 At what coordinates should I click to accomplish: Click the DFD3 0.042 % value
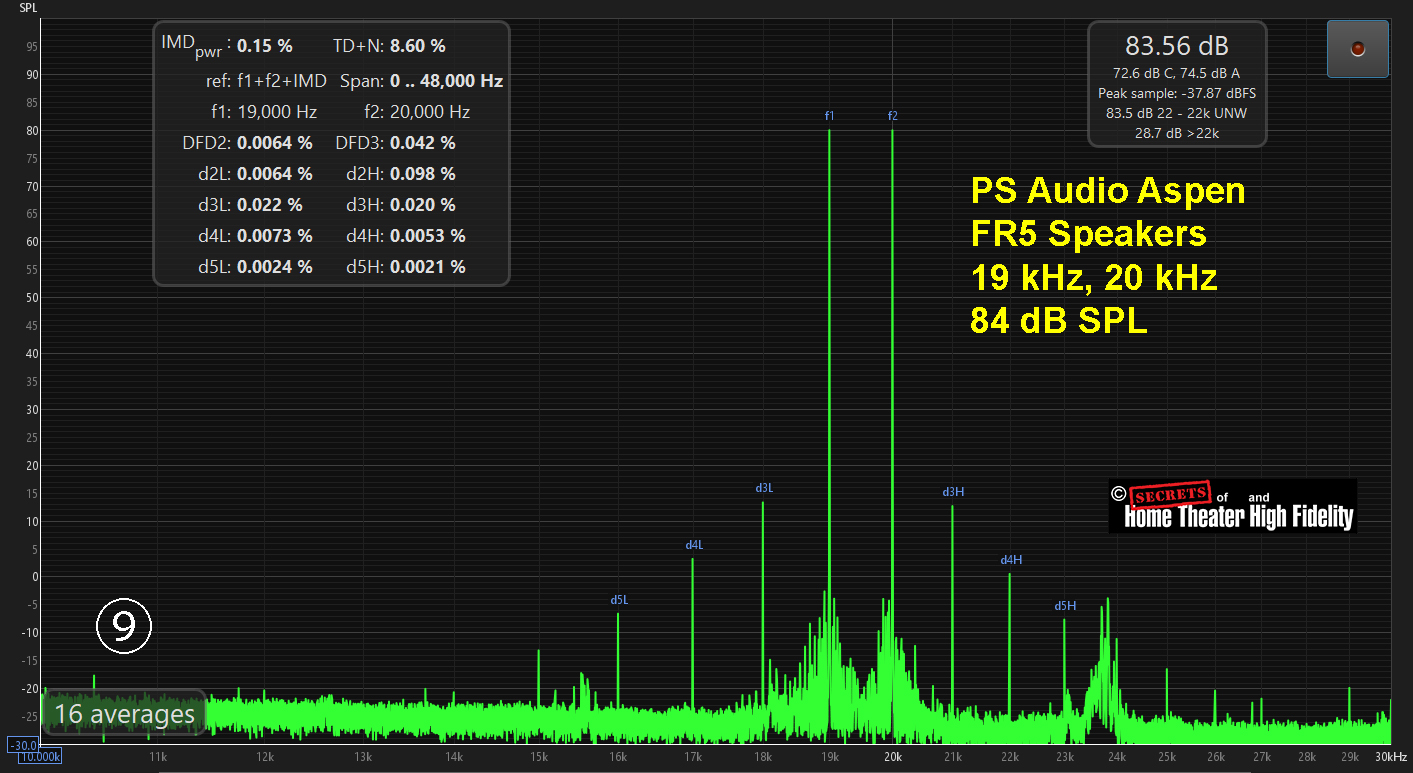(x=423, y=143)
